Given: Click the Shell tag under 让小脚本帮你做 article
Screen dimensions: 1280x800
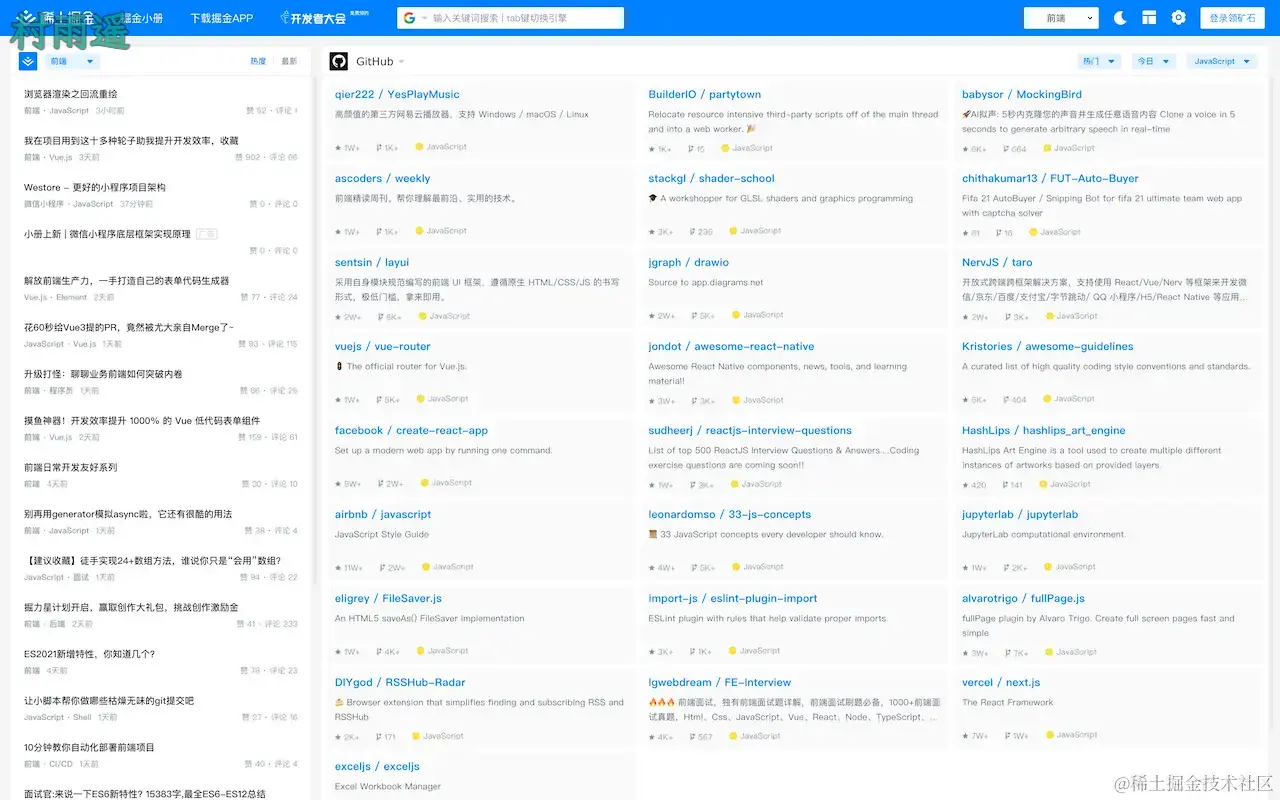Looking at the screenshot, I should [x=82, y=717].
